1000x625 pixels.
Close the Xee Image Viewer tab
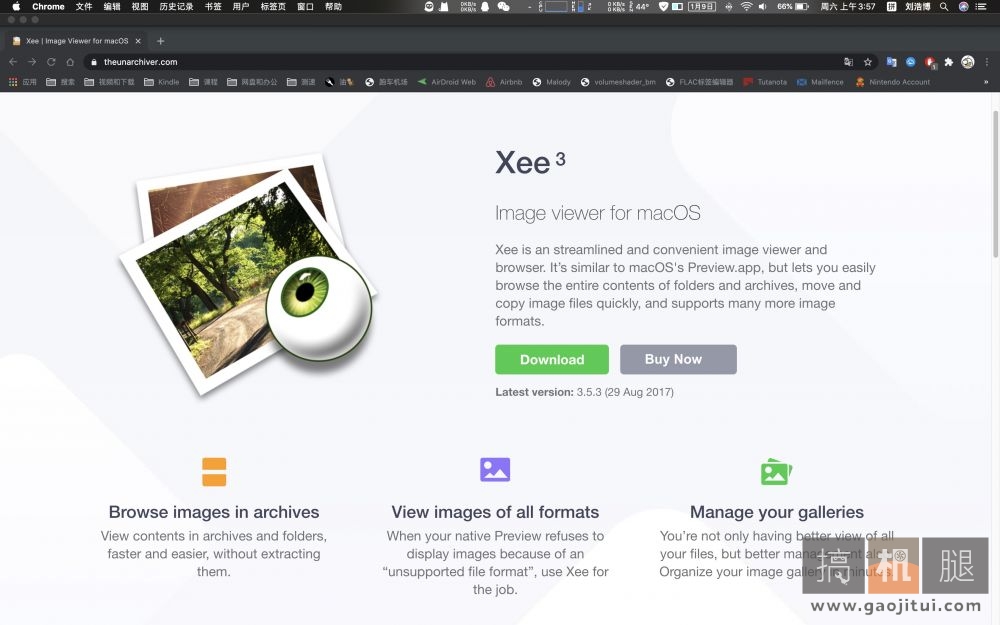click(x=138, y=41)
